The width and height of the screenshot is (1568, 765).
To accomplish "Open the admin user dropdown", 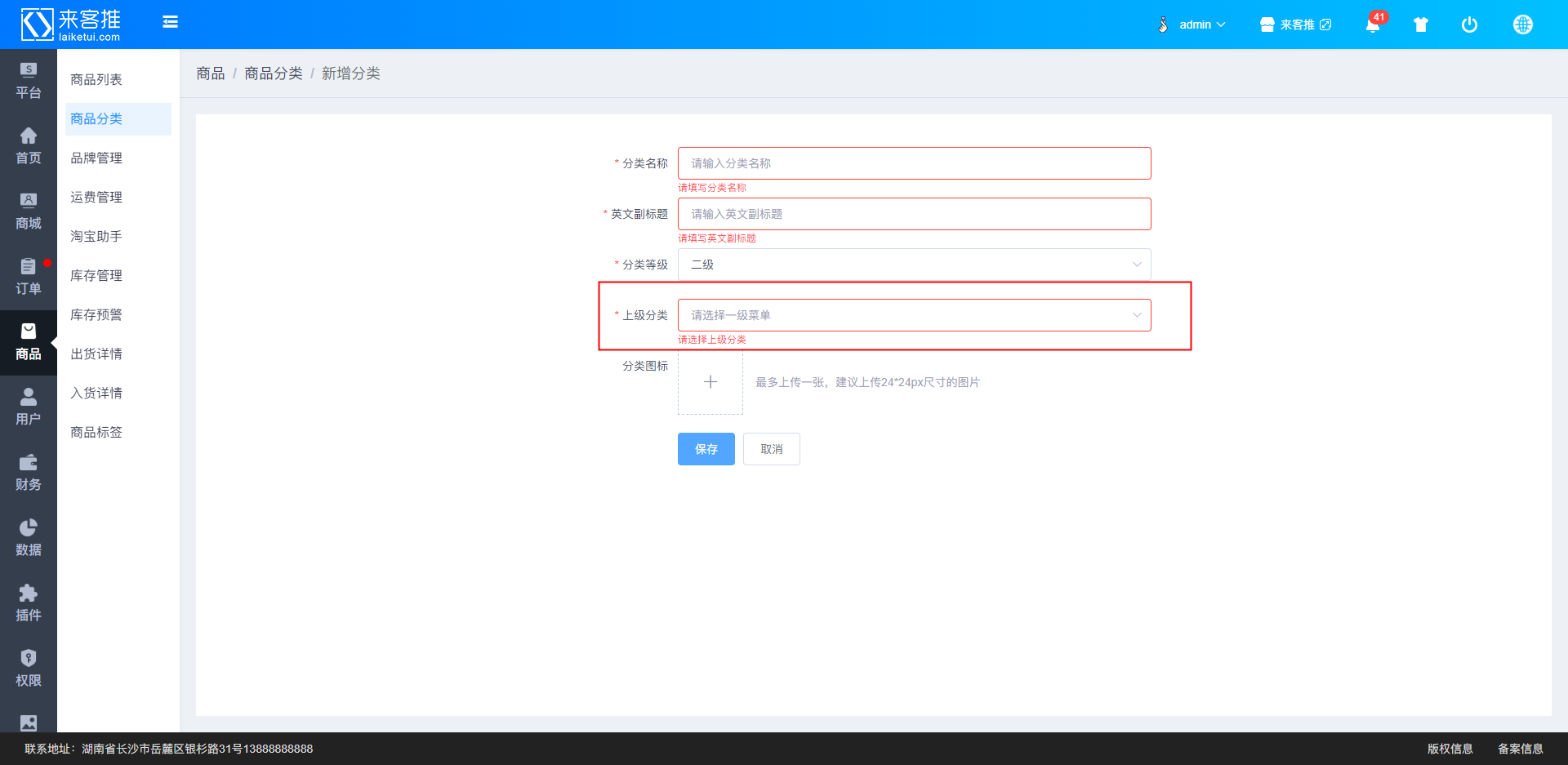I will point(1192,24).
